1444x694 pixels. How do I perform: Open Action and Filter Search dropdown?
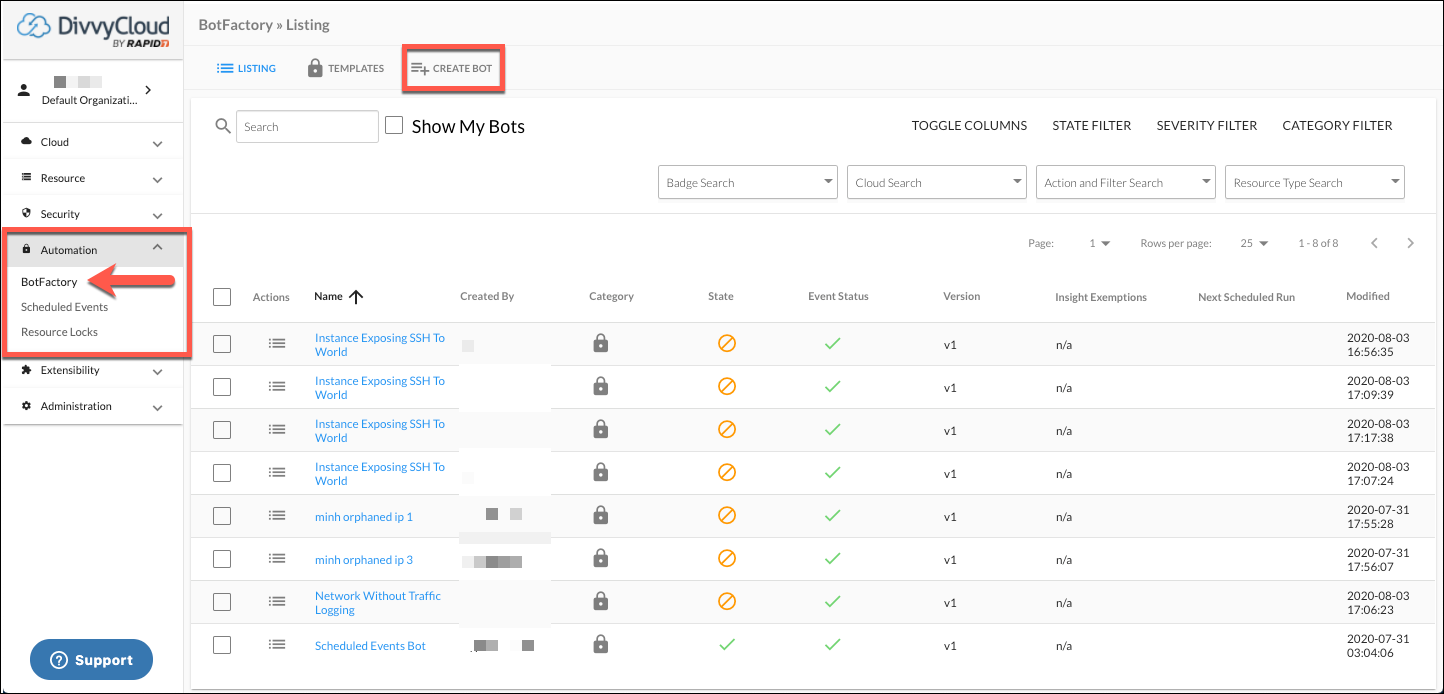tap(1126, 182)
